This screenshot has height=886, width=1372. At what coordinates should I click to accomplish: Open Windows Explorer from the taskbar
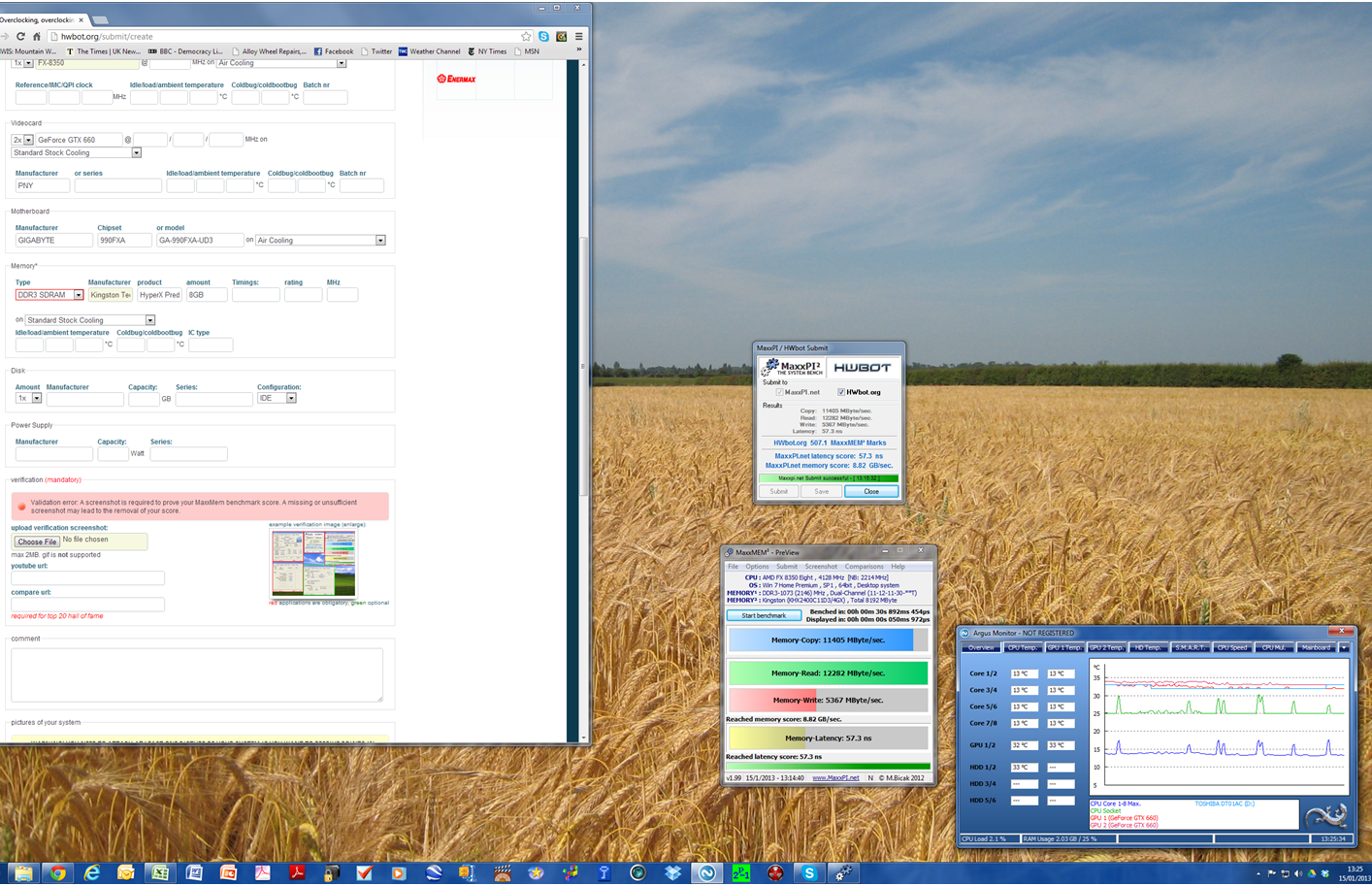(23, 872)
